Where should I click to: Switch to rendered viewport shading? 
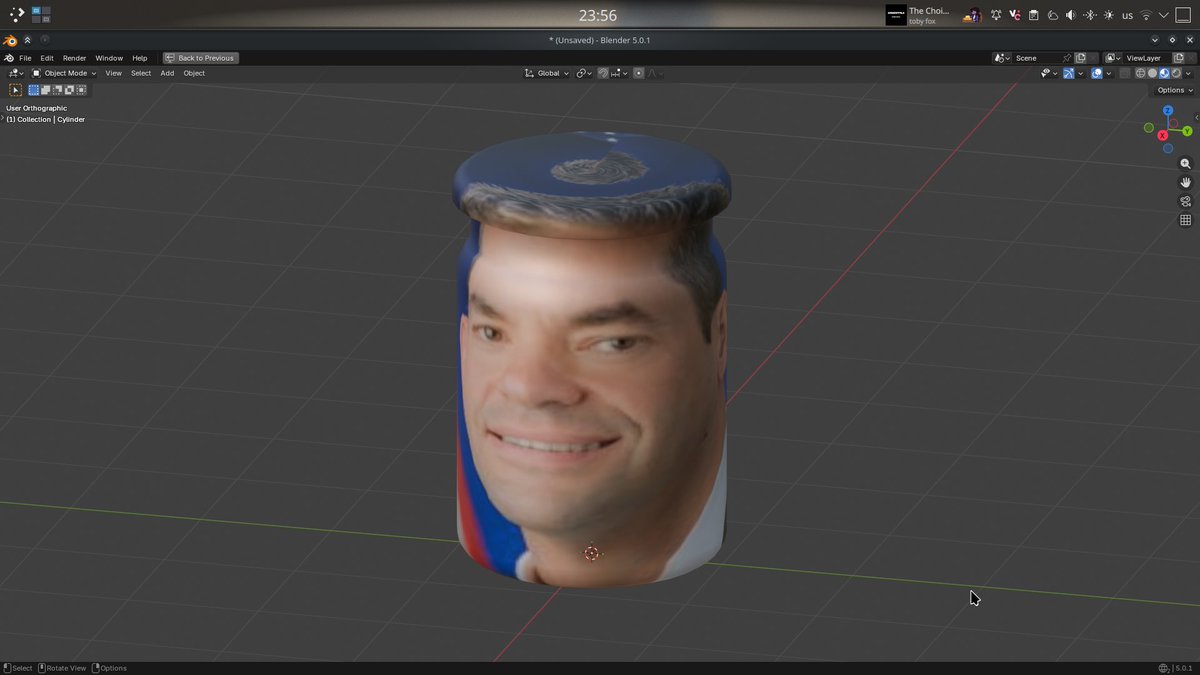1176,73
